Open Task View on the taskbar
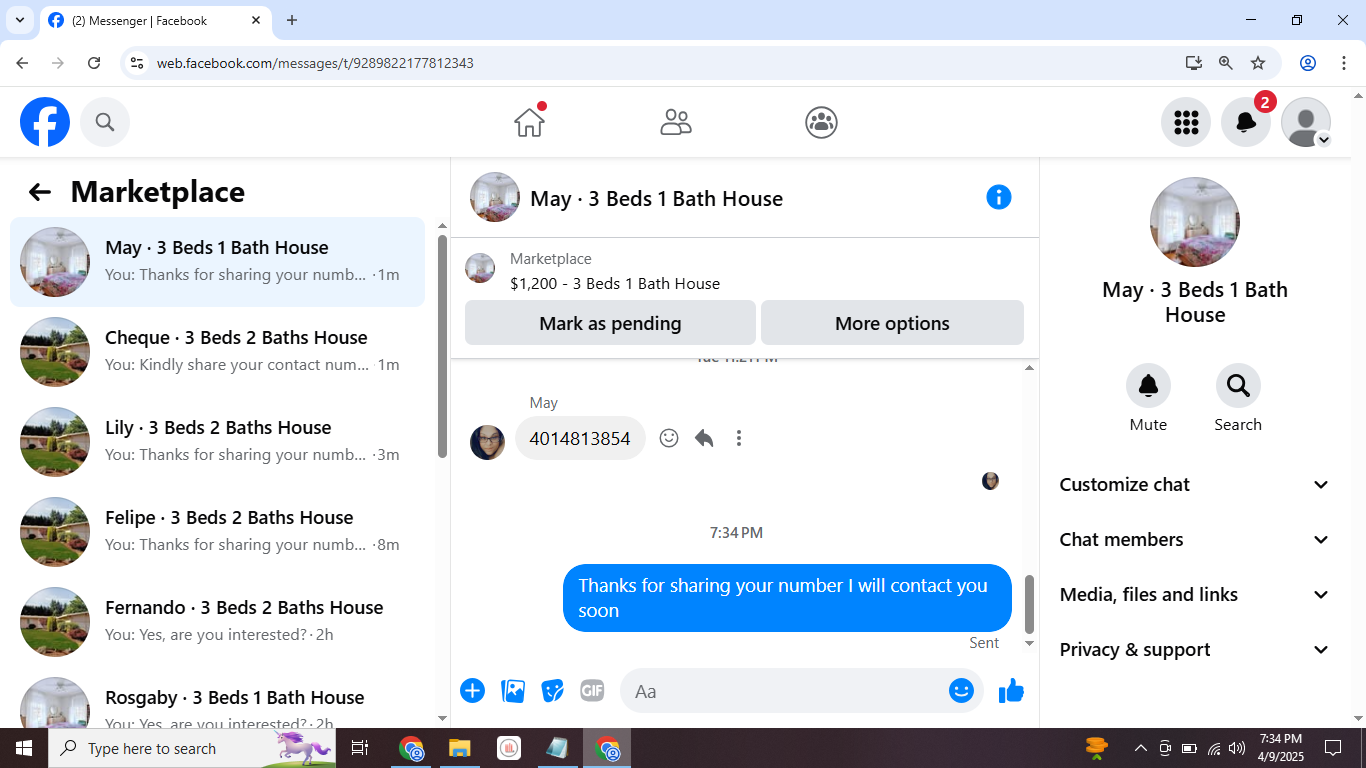The image size is (1366, 768). tap(360, 748)
